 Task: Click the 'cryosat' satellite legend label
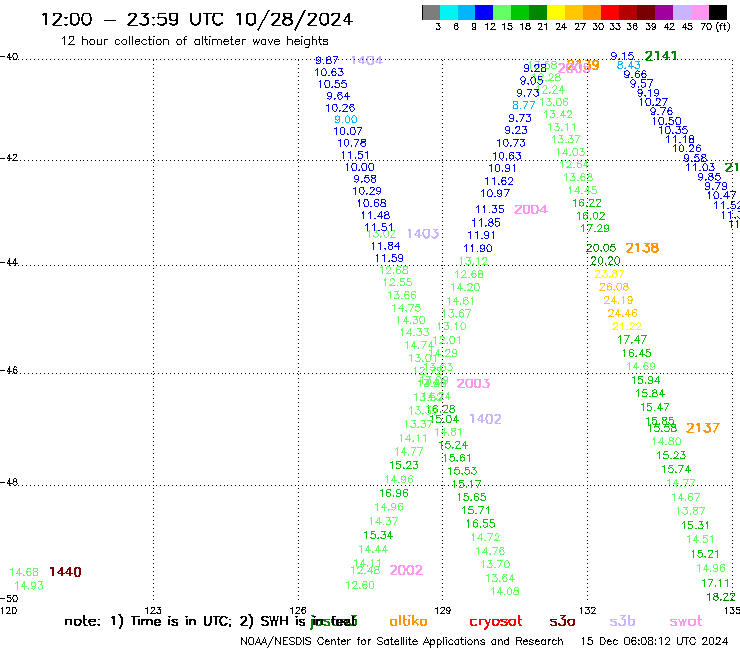click(x=496, y=621)
